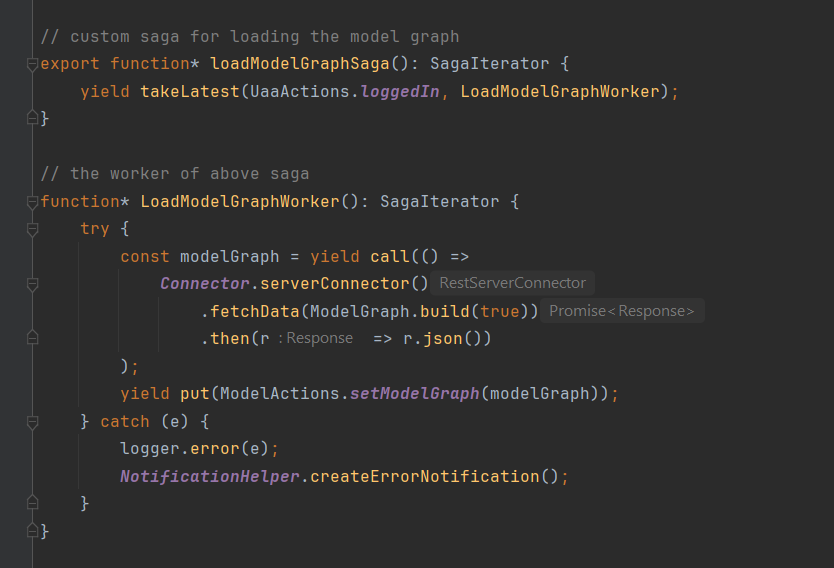Click the setModelGraph method call
The height and width of the screenshot is (568, 834).
coord(415,394)
